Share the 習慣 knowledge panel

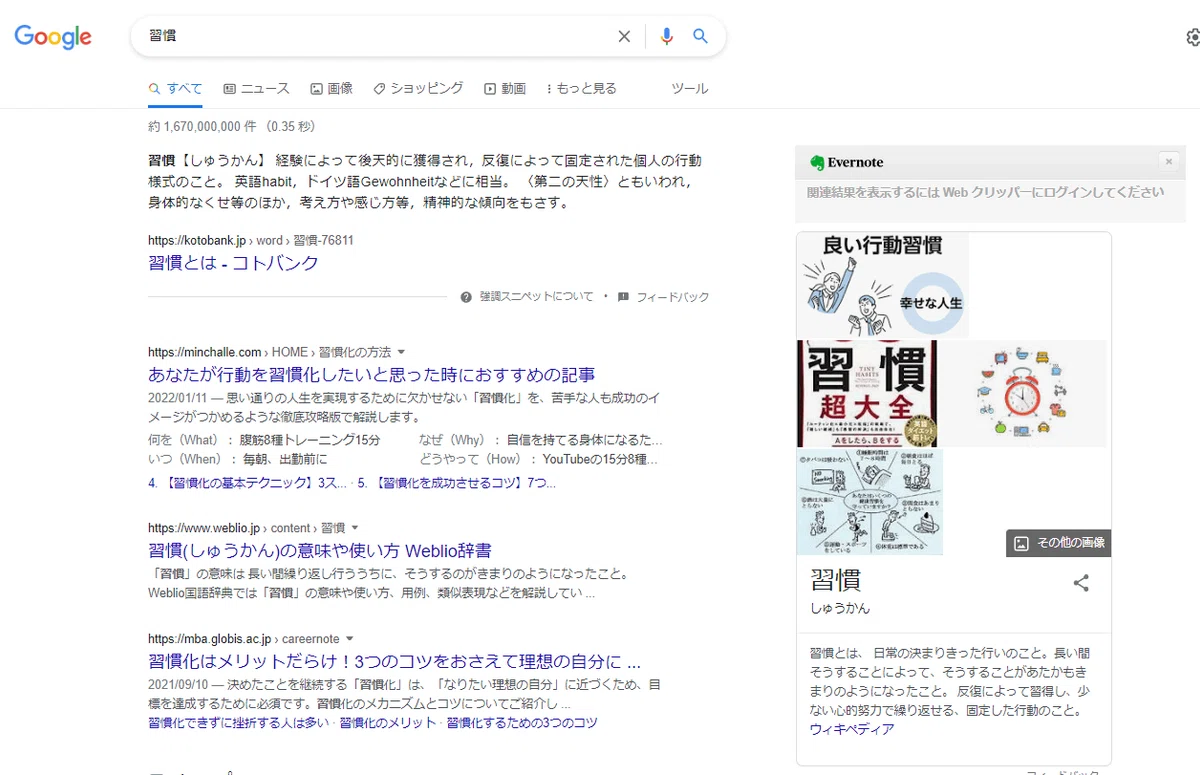(x=1081, y=583)
